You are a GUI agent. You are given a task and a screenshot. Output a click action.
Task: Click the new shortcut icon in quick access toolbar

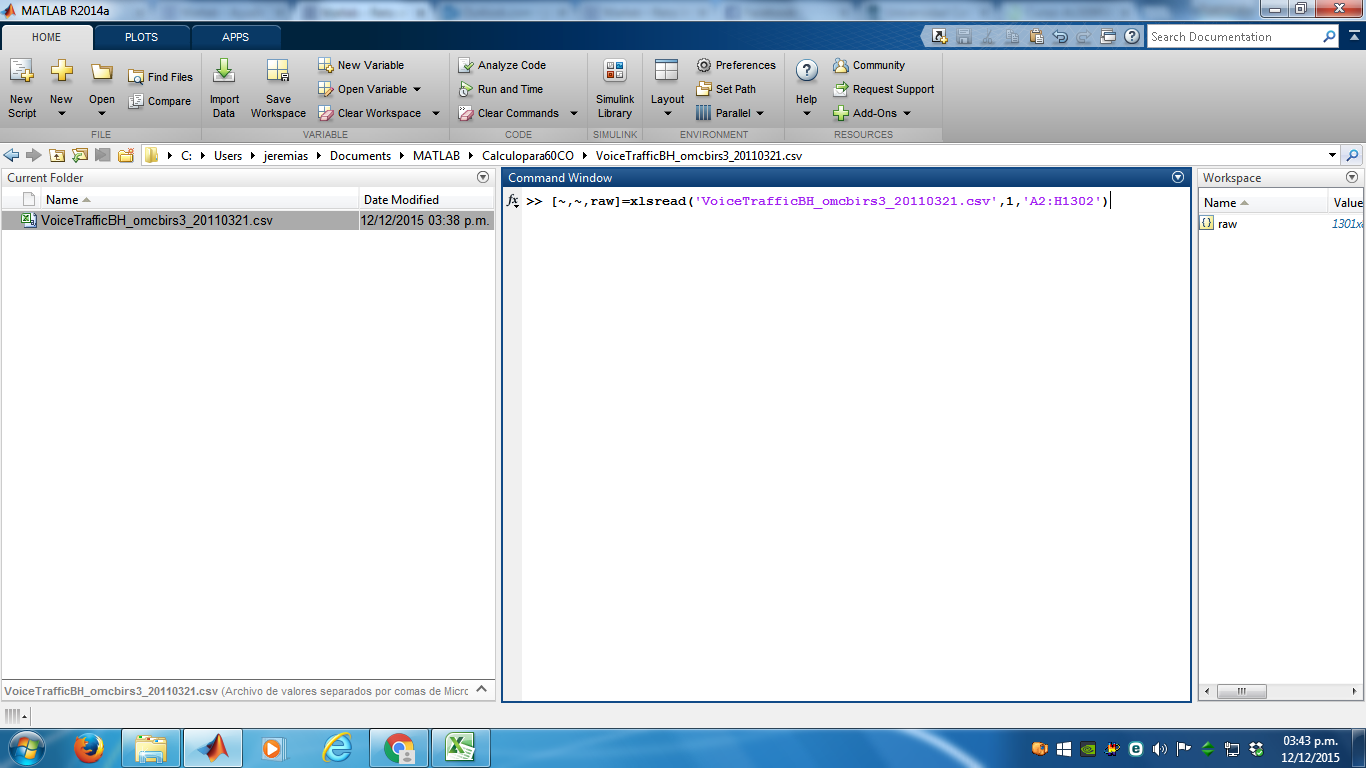939,36
